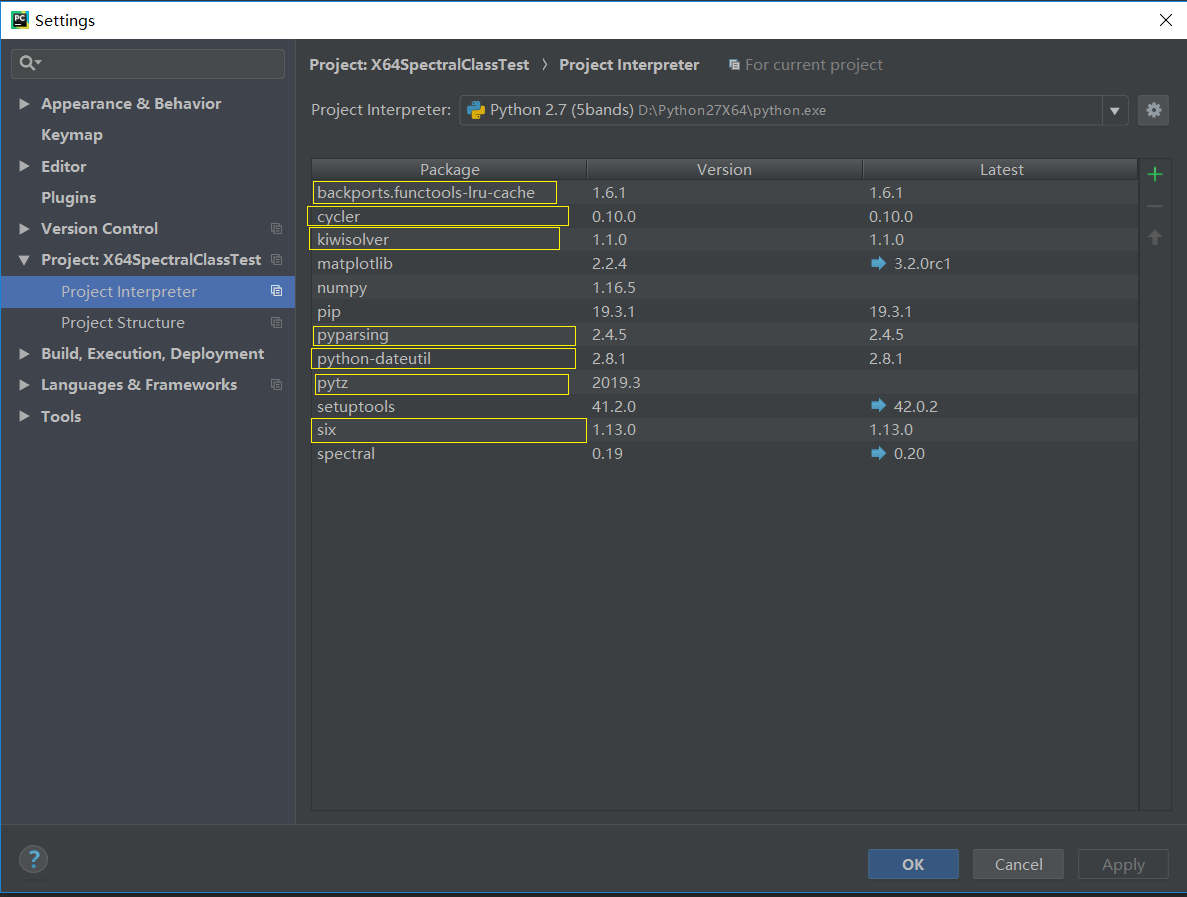Viewport: 1187px width, 897px height.
Task: Collapse the Project: X64SpectralClassTest section
Action: pyautogui.click(x=24, y=260)
